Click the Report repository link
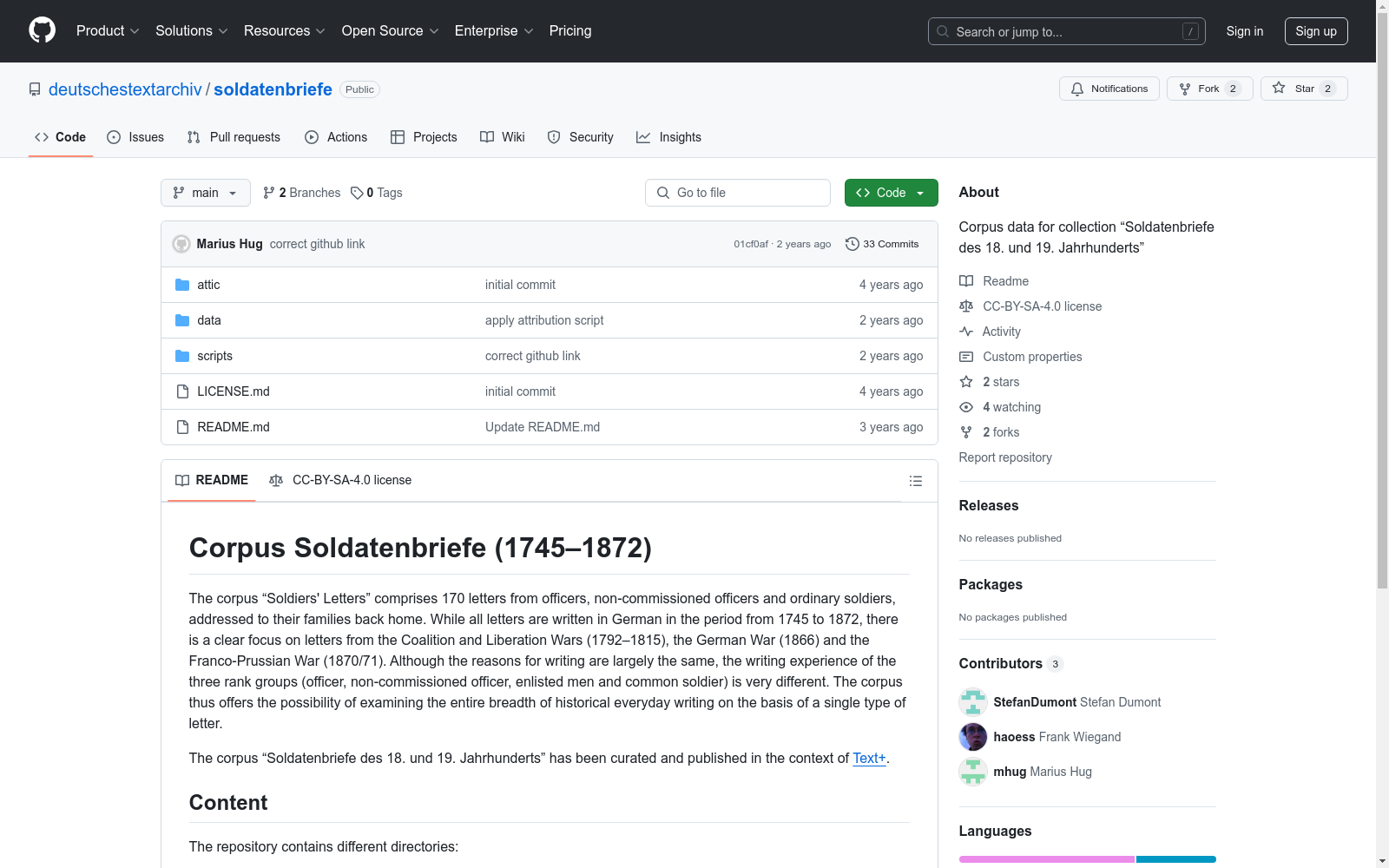The height and width of the screenshot is (868, 1389). 1005,457
